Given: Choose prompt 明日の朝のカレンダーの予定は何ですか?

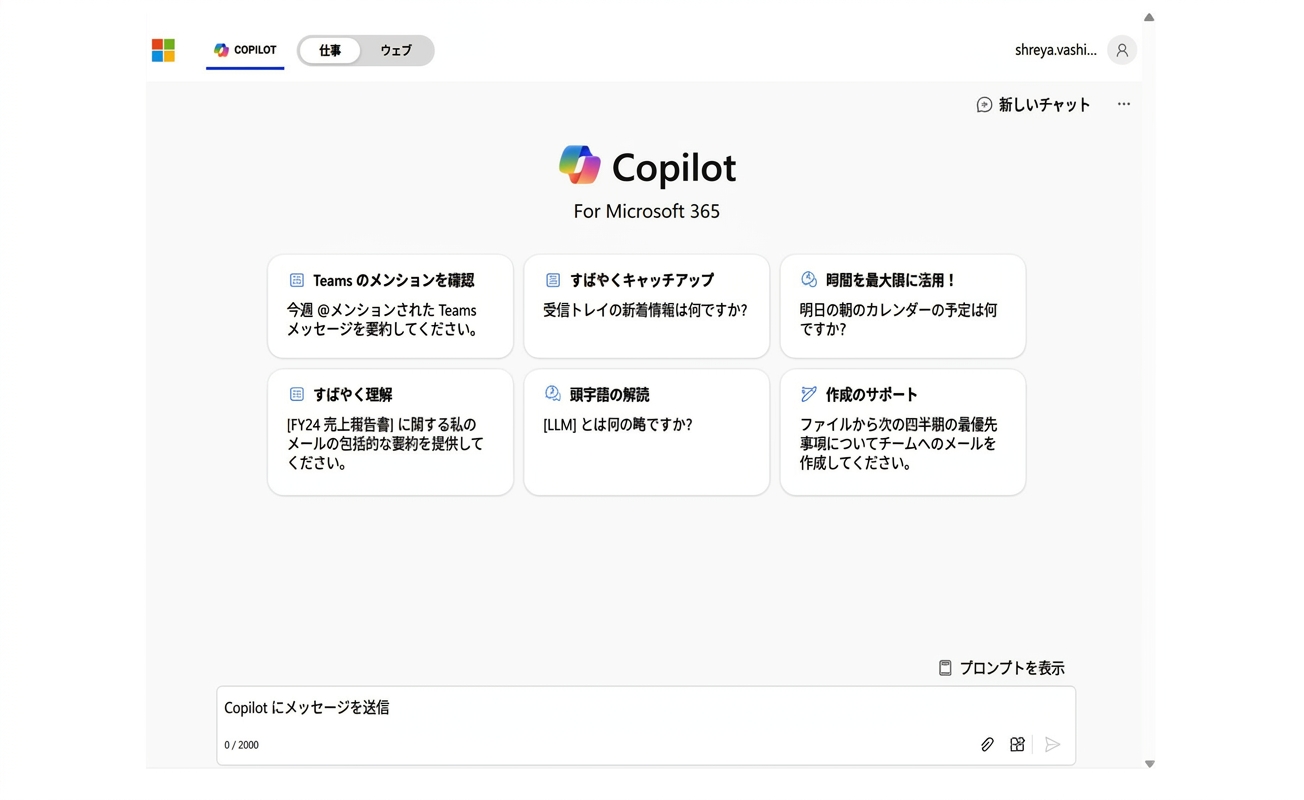Looking at the screenshot, I should click(x=898, y=319).
